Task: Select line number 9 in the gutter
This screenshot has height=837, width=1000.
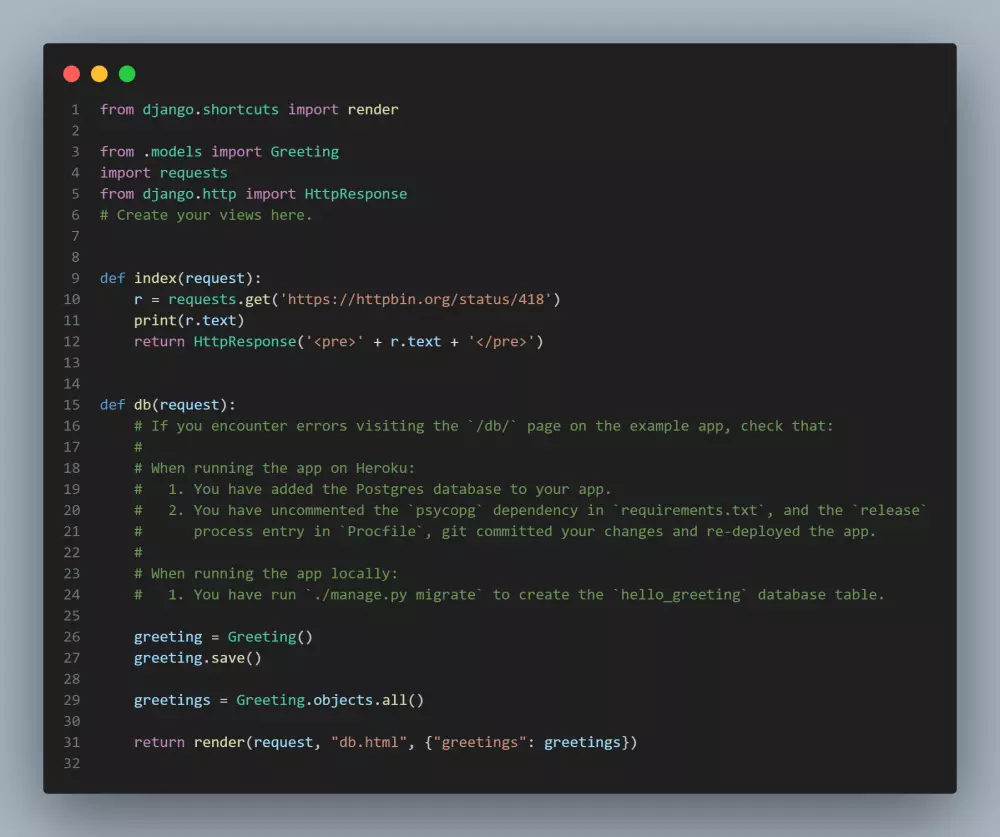Action: coord(75,278)
